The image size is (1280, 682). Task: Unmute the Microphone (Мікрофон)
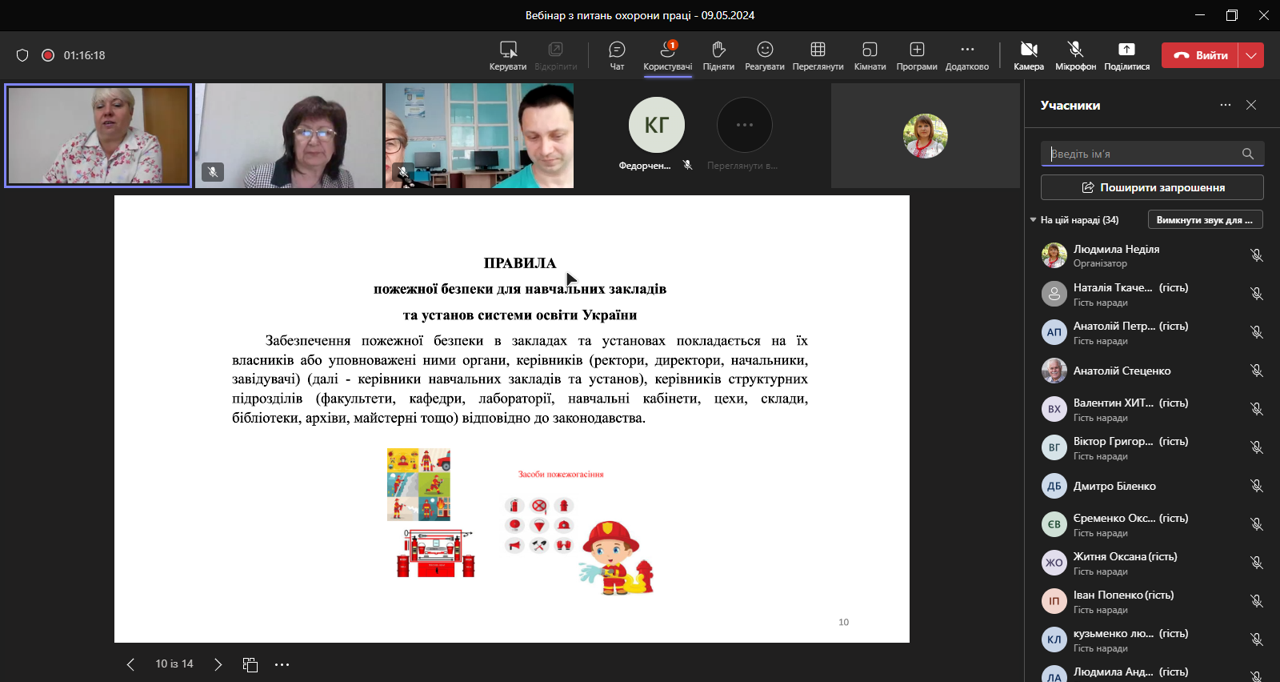pyautogui.click(x=1075, y=51)
